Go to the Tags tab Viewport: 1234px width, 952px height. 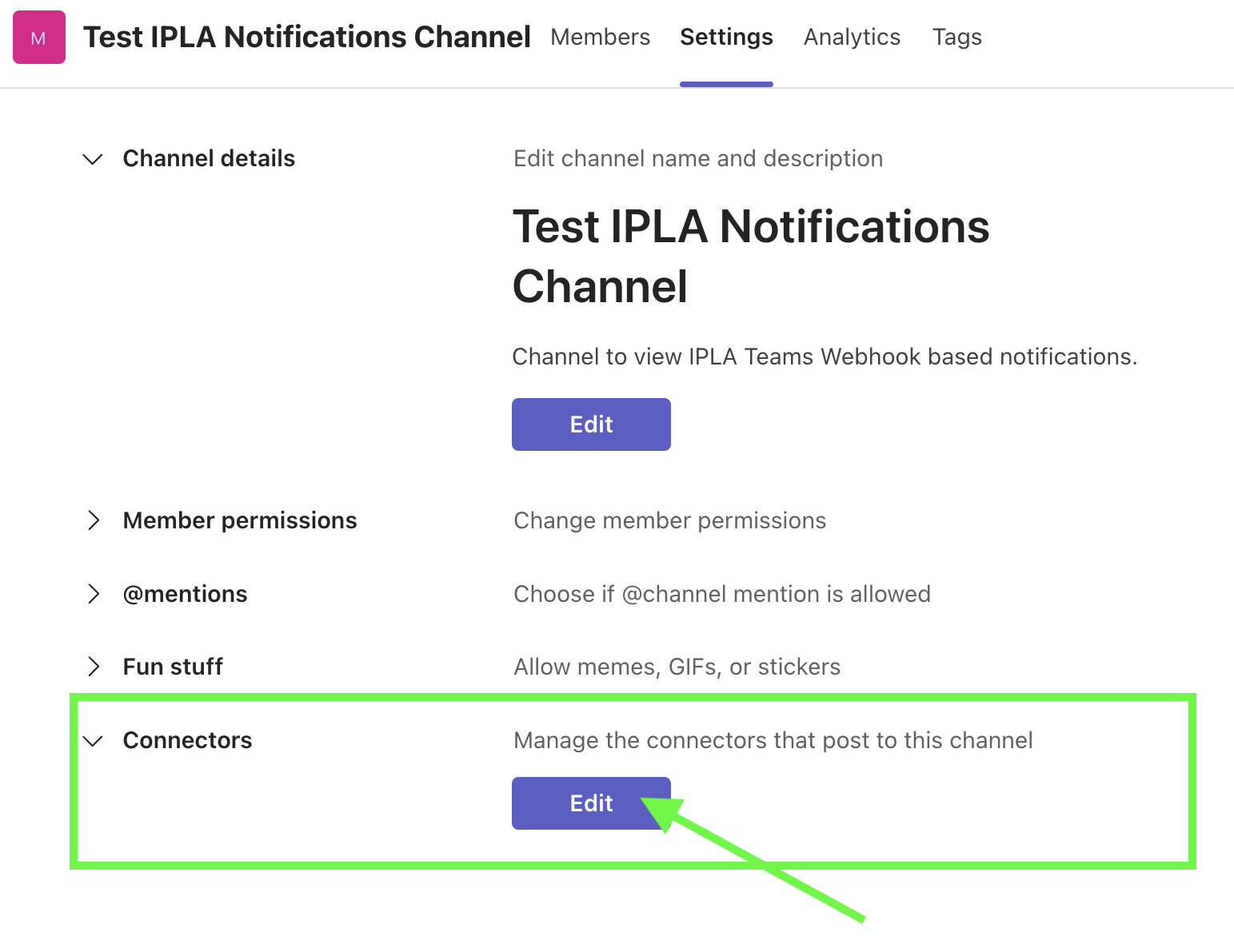pos(956,38)
